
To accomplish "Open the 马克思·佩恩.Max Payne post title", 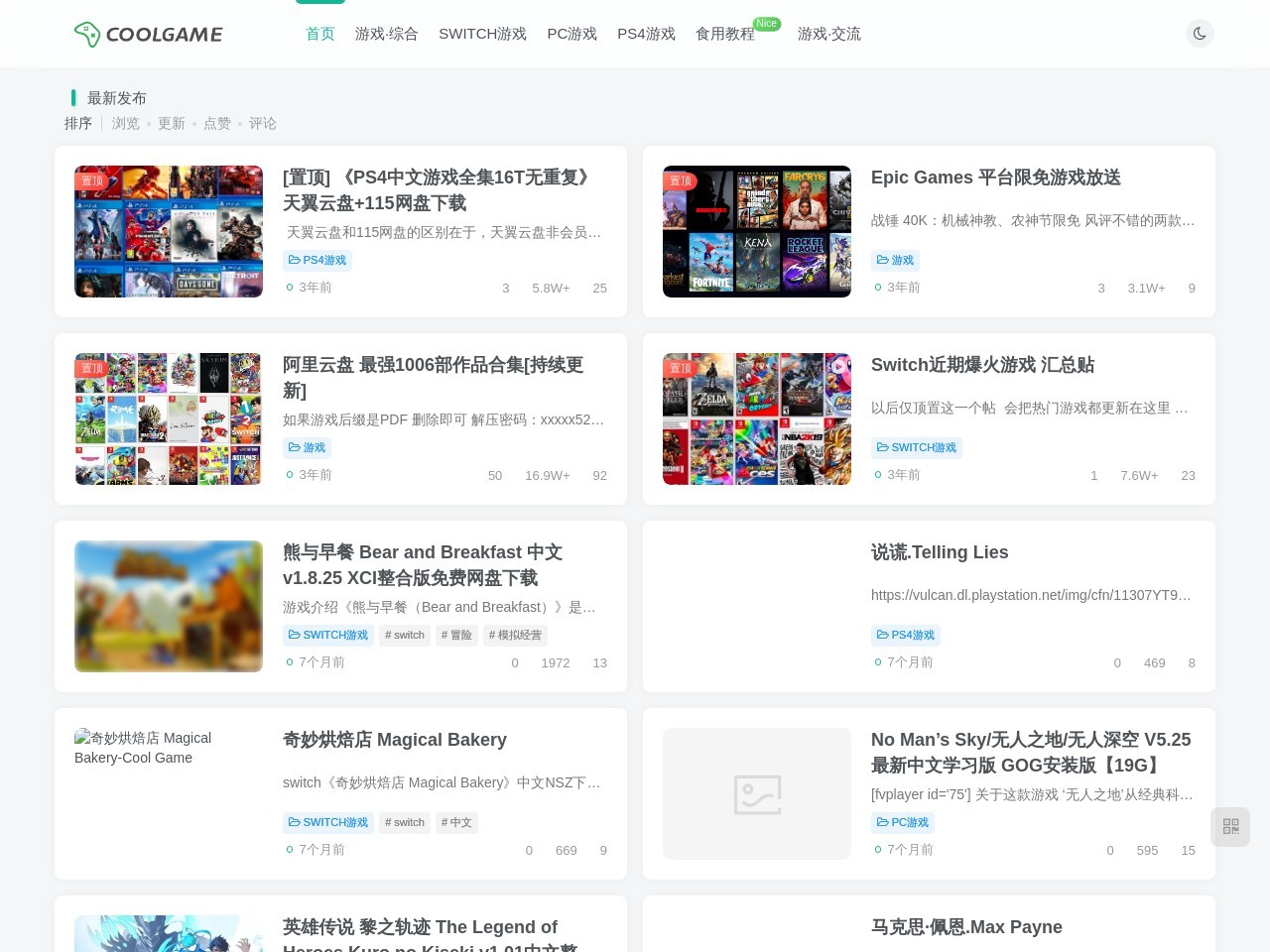I will [966, 927].
